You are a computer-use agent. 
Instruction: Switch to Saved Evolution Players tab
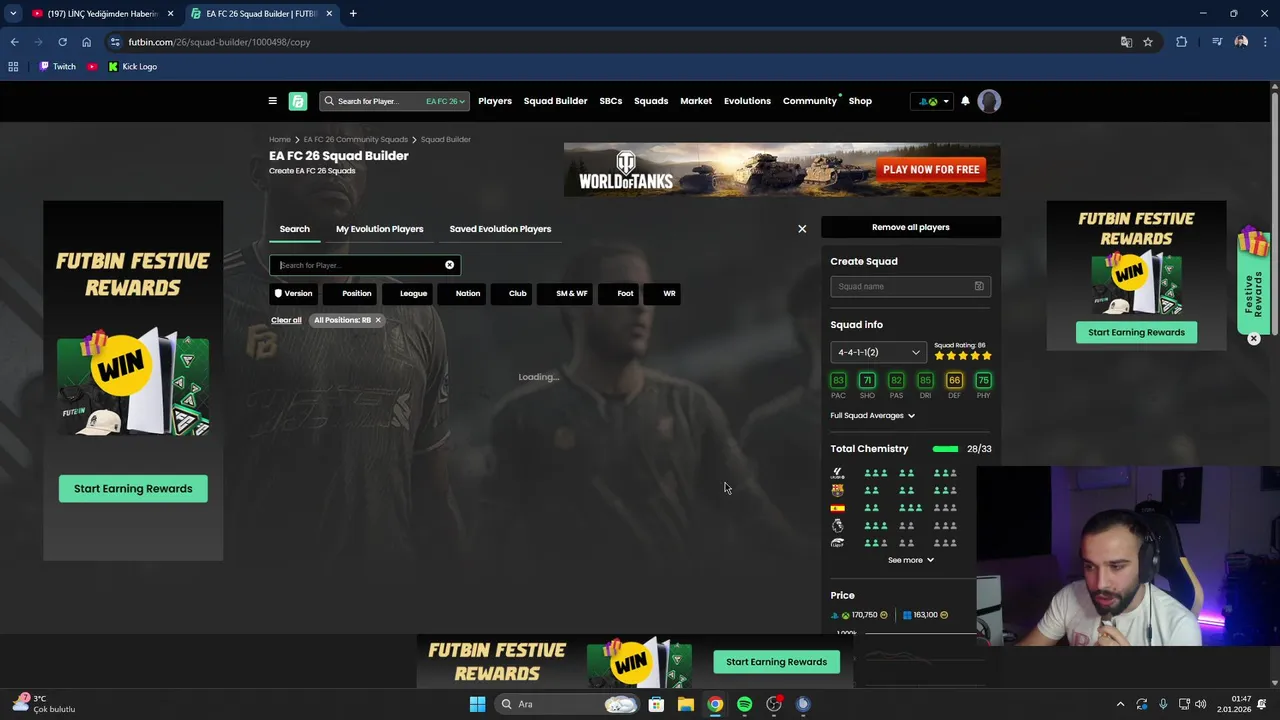[500, 229]
